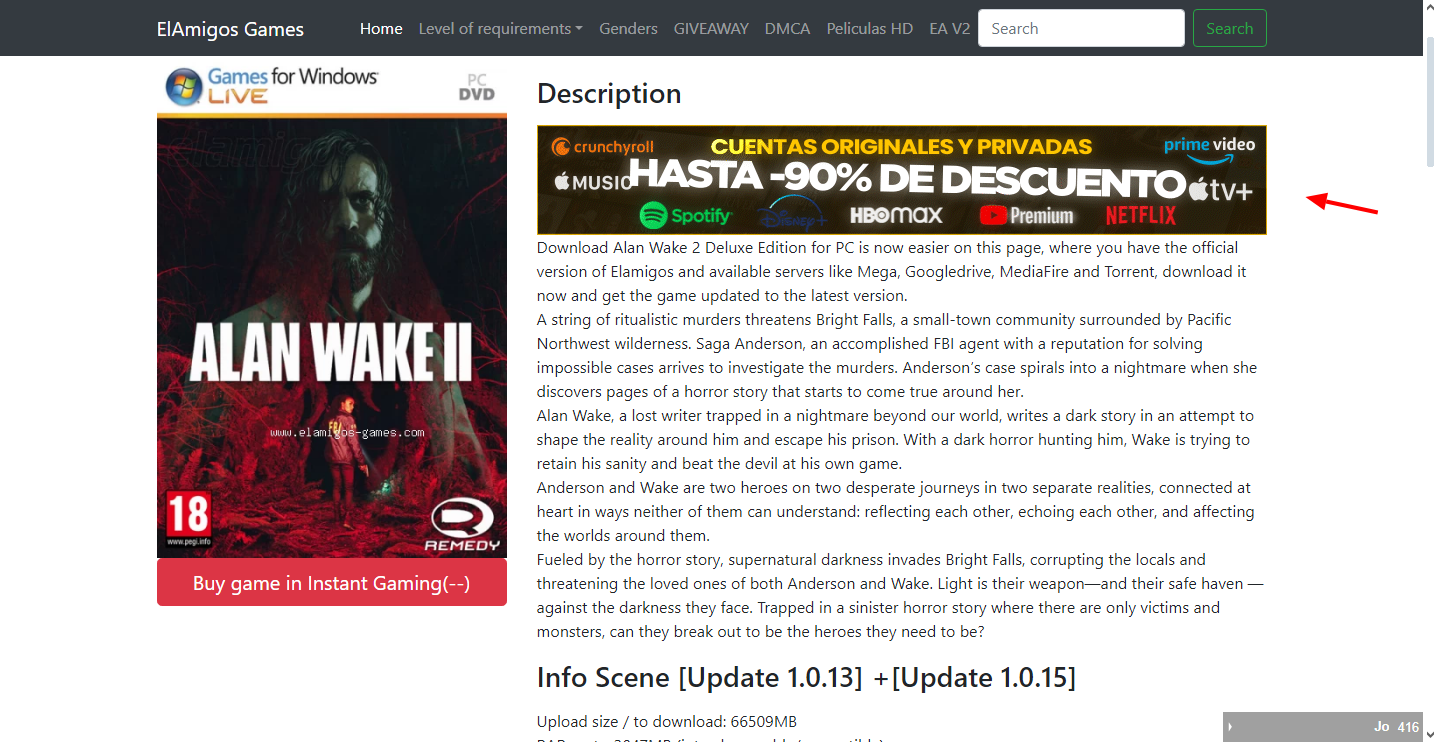Click the Crunchyroll logo in the banner
Screen dimensions: 1438x742
click(x=602, y=147)
